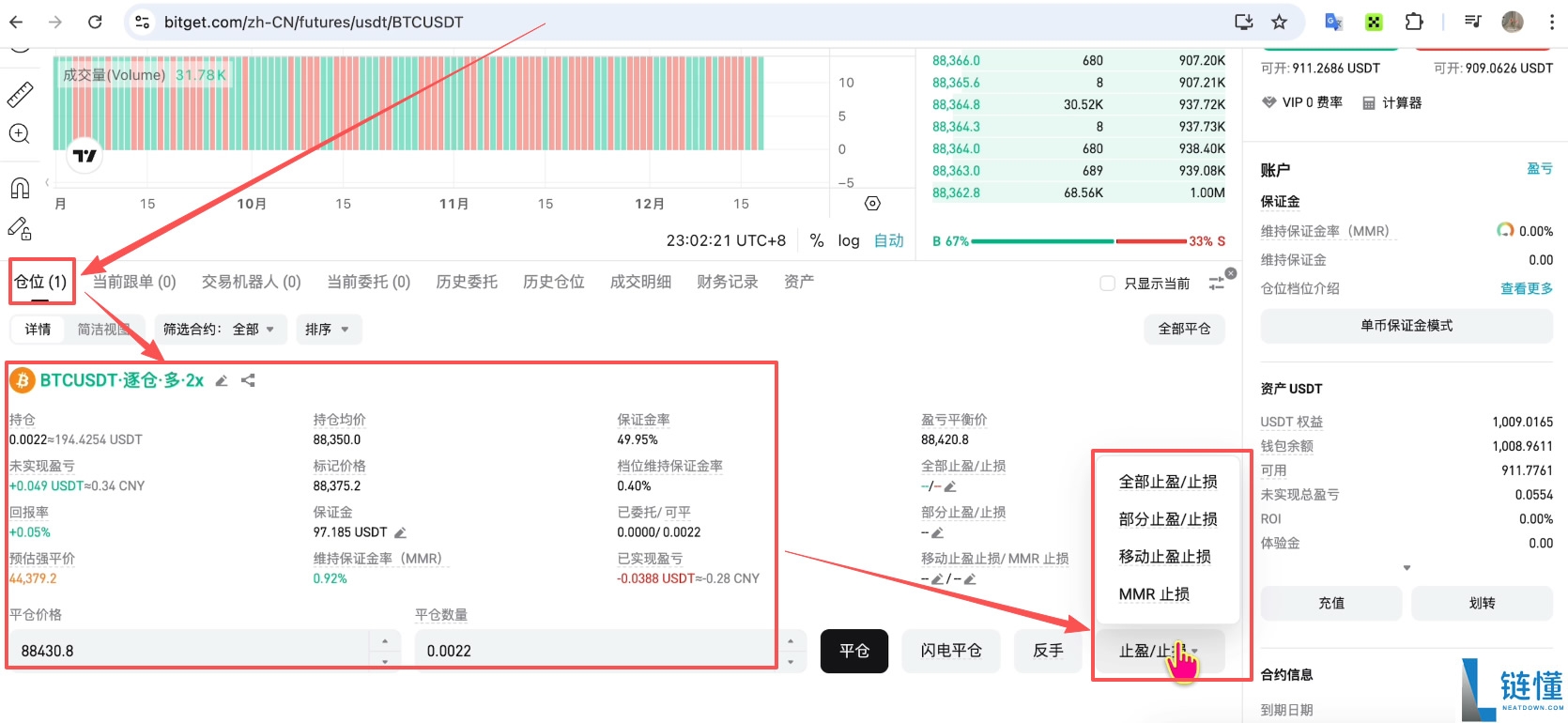Viewport: 1568px width, 723px height.
Task: Collapse the chart panel left chevron
Action: tap(47, 182)
